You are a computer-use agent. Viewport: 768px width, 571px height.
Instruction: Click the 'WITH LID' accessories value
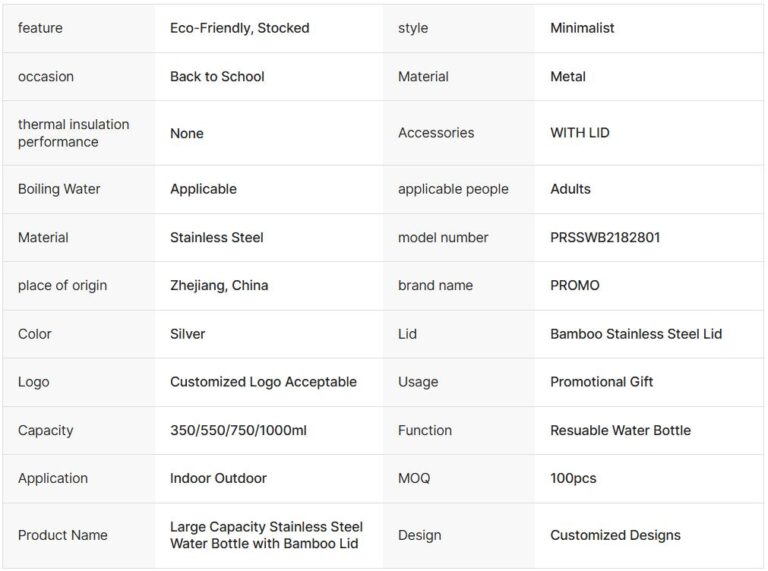[x=579, y=133]
